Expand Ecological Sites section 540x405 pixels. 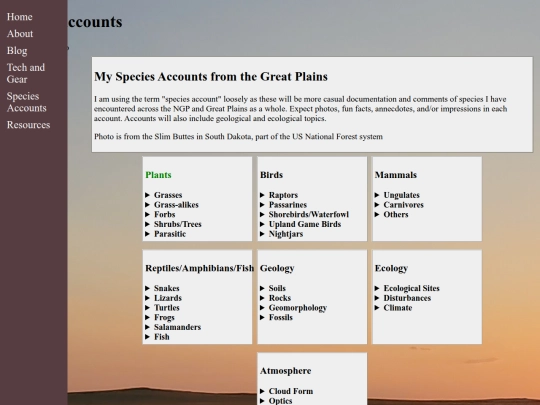(407, 288)
